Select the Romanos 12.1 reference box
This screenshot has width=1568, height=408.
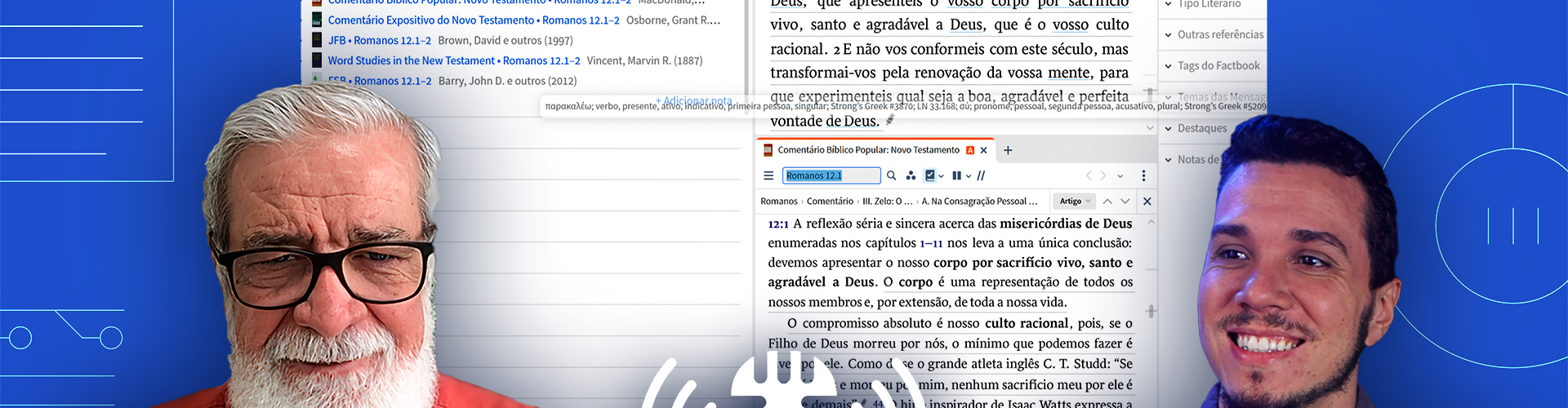click(x=831, y=175)
